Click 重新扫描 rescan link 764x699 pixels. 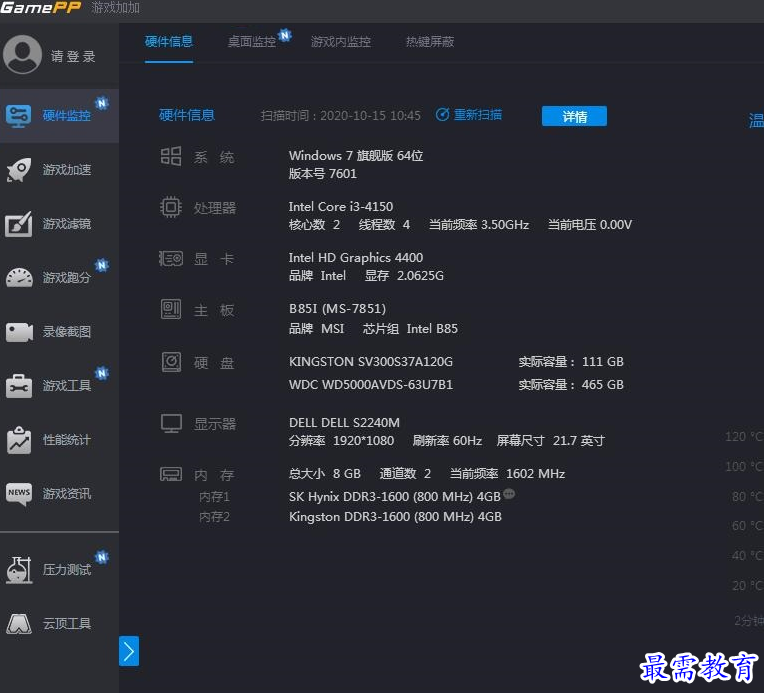point(478,115)
